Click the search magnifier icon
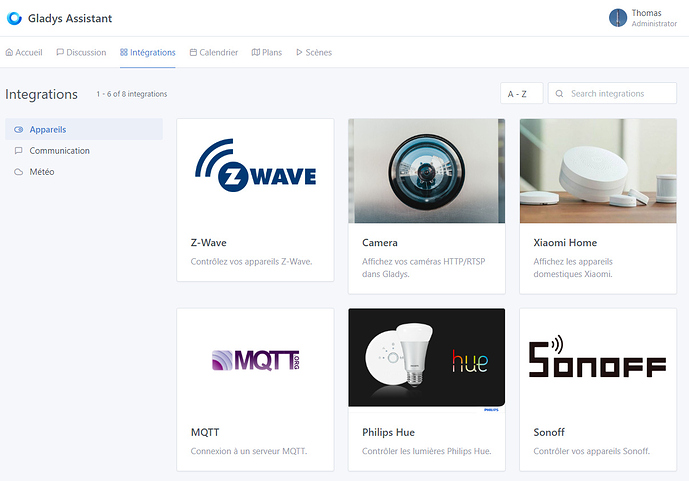The height and width of the screenshot is (481, 689). (x=559, y=94)
